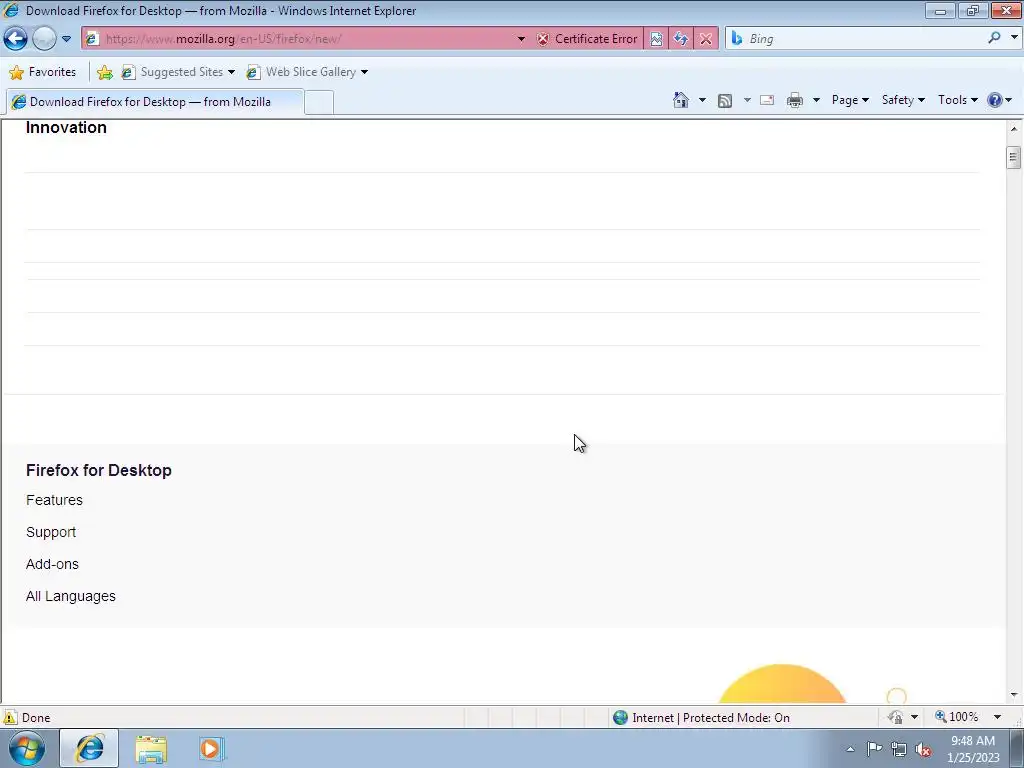The height and width of the screenshot is (768, 1024).
Task: Expand the zoom level dropdown arrow
Action: pyautogui.click(x=997, y=717)
